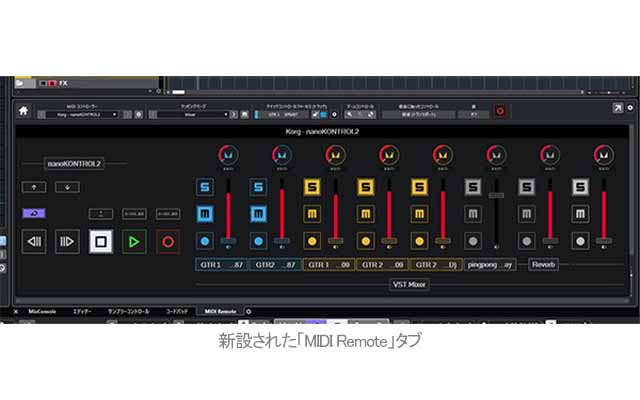
Task: Click the Home icon in MIDI Remote toolbar
Action: pos(23,111)
